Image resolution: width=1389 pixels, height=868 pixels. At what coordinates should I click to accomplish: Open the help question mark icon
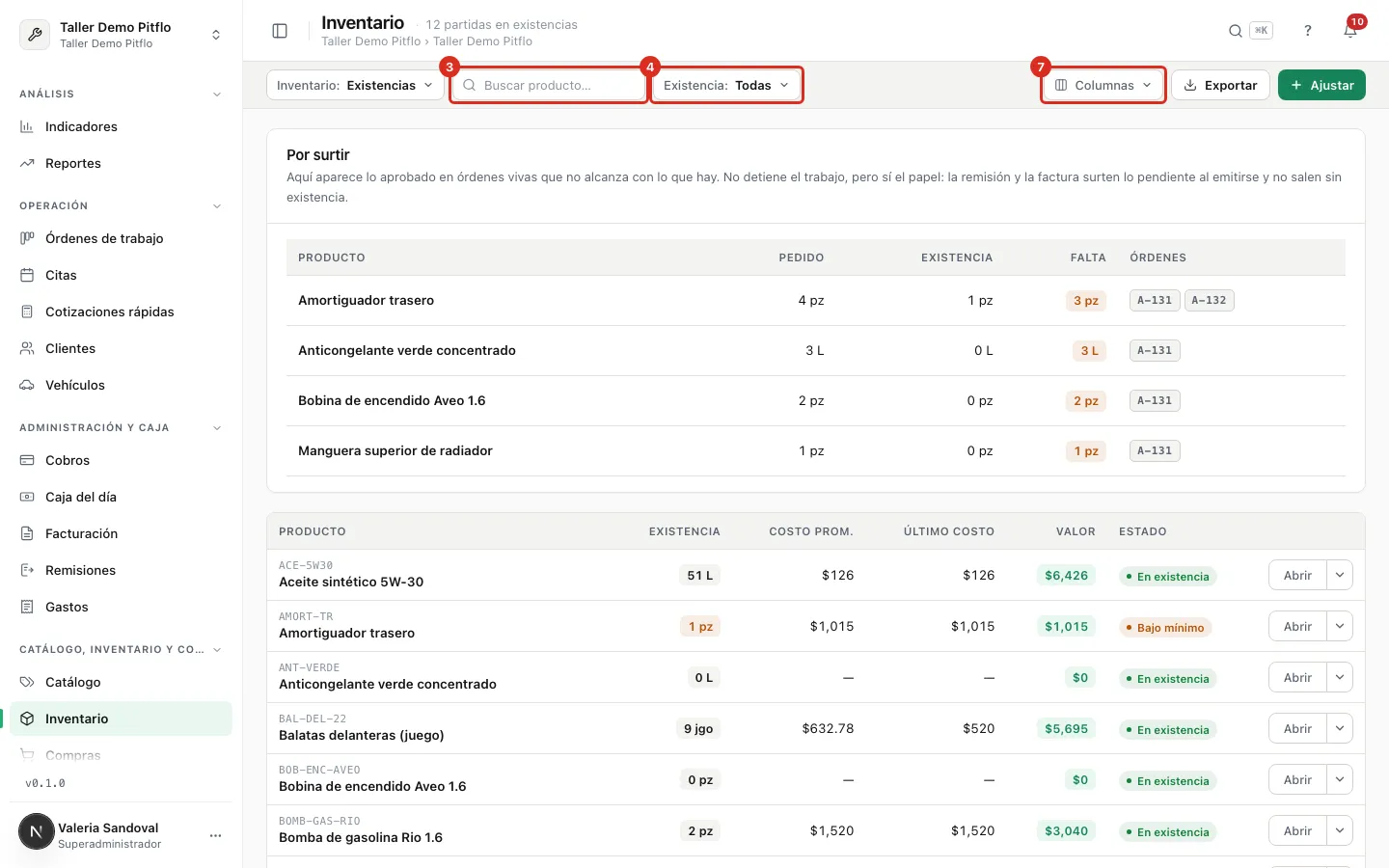point(1308,31)
